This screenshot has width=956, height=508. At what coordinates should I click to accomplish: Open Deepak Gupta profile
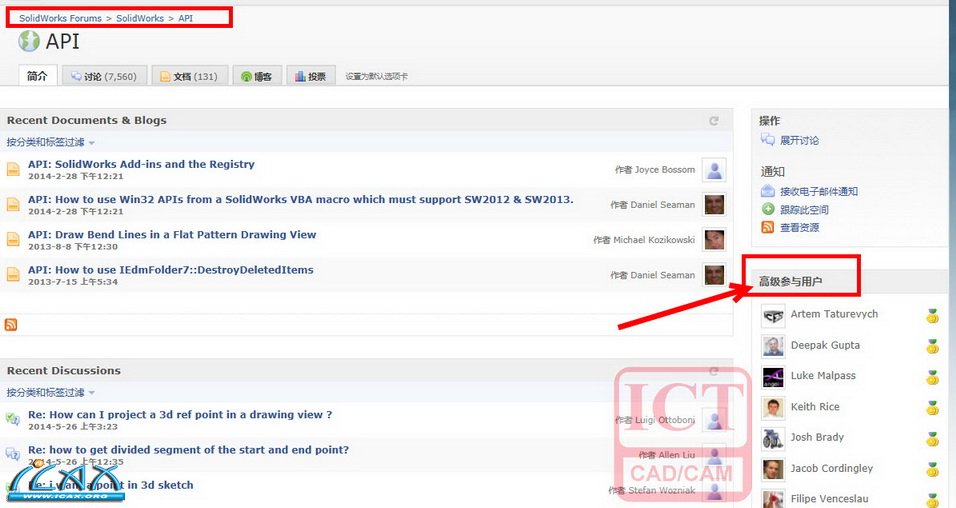(x=825, y=345)
